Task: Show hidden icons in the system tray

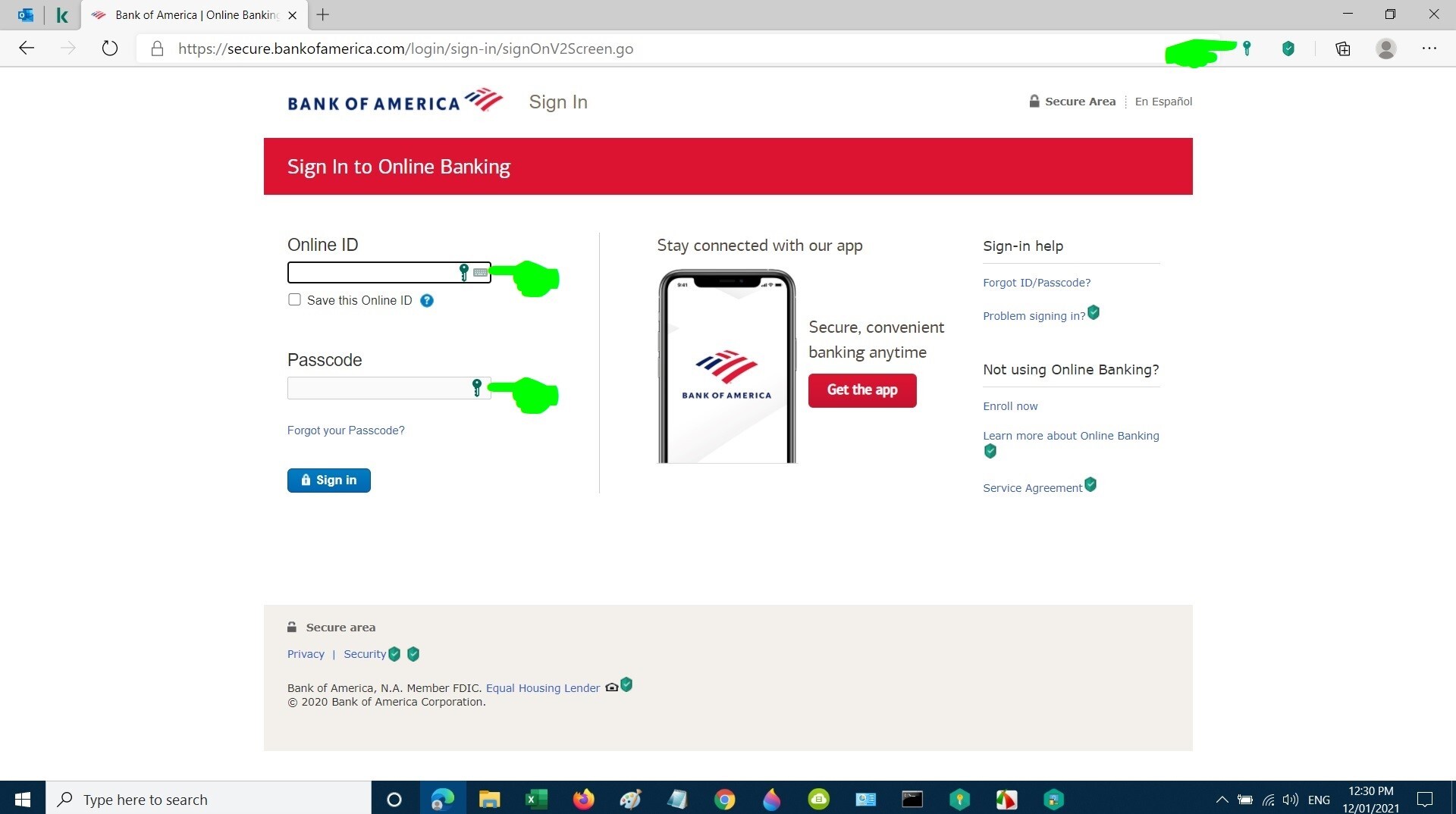Action: (1222, 800)
